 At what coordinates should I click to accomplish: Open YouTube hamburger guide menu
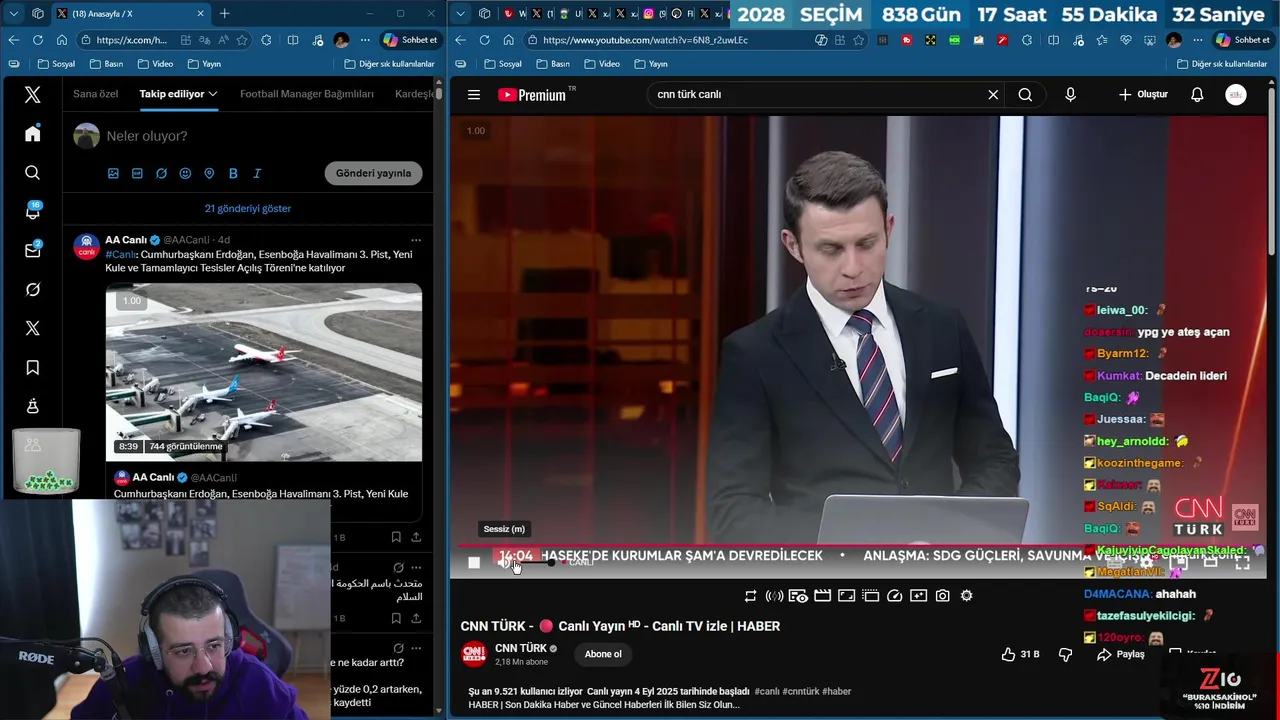tap(474, 95)
